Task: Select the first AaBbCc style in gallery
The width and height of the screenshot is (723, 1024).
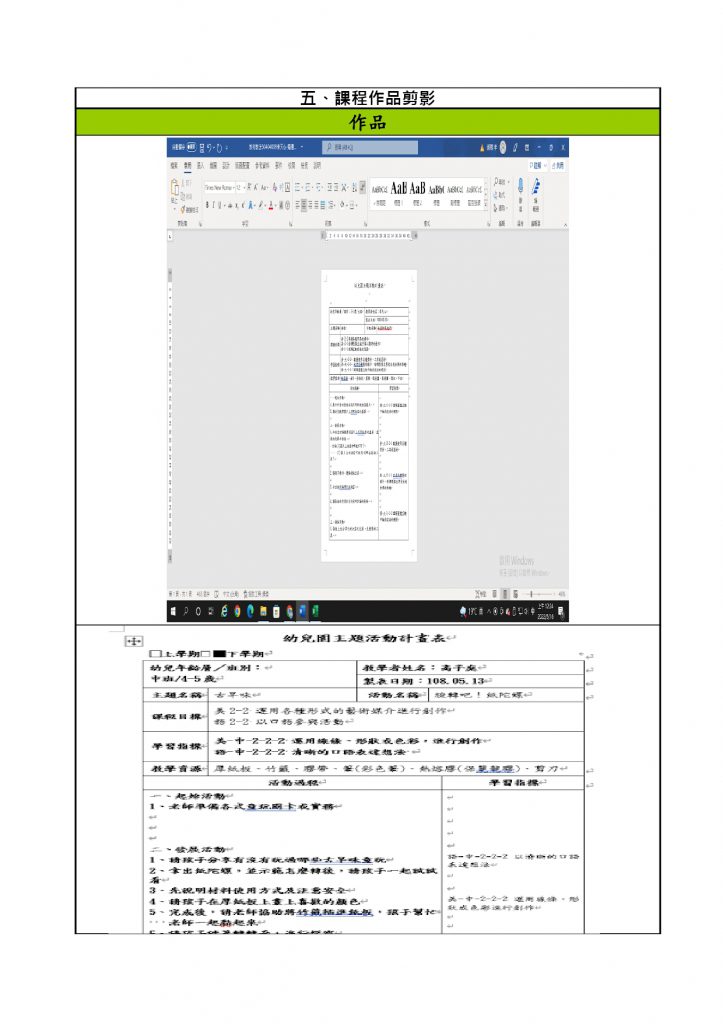Action: [380, 194]
